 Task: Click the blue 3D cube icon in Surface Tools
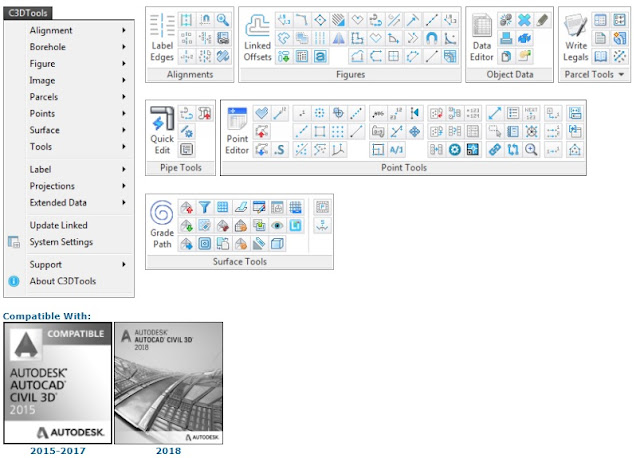coord(277,244)
